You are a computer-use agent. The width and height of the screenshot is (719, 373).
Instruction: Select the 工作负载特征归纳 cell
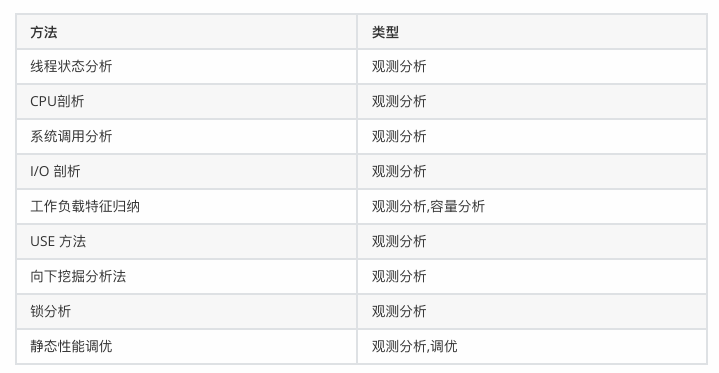pyautogui.click(x=187, y=206)
